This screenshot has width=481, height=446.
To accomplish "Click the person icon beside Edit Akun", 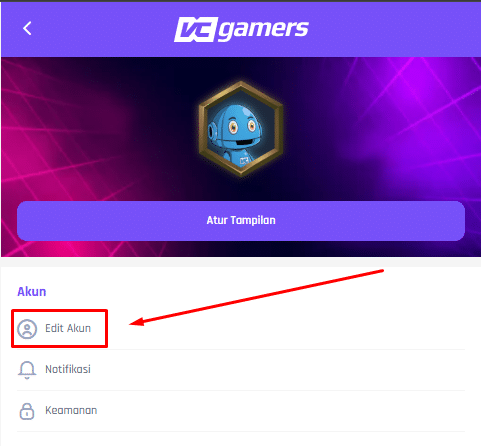I will pos(27,329).
